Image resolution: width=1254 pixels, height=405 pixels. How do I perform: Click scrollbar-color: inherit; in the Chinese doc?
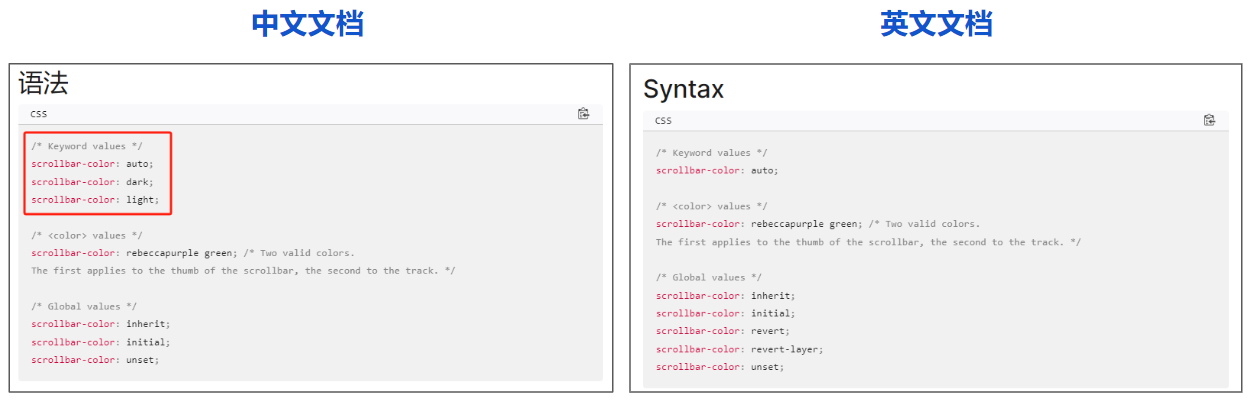point(100,324)
